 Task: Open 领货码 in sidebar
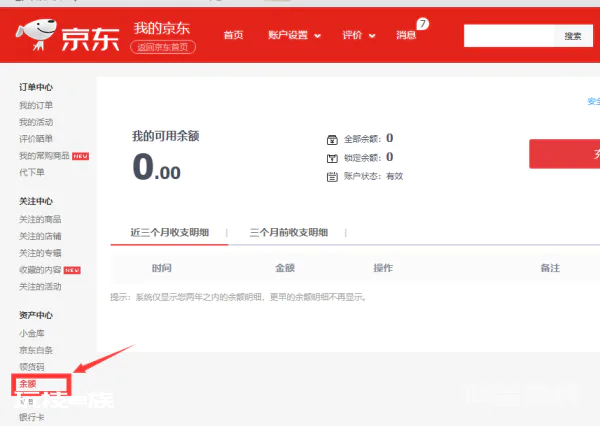click(32, 367)
